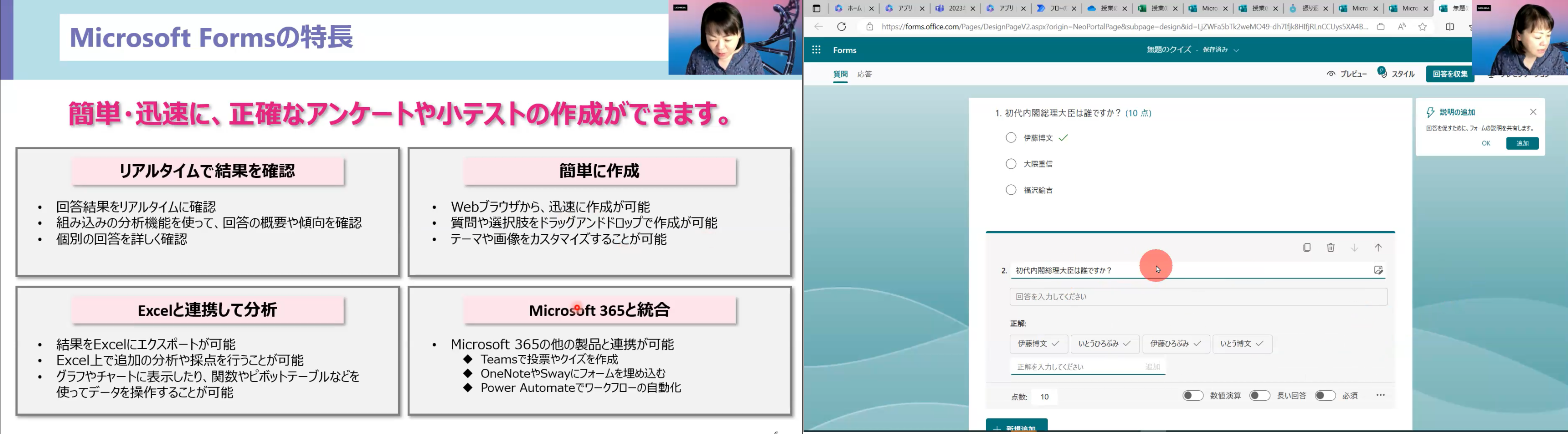Click the 回答を収集 button
The width and height of the screenshot is (1568, 434).
1450,74
